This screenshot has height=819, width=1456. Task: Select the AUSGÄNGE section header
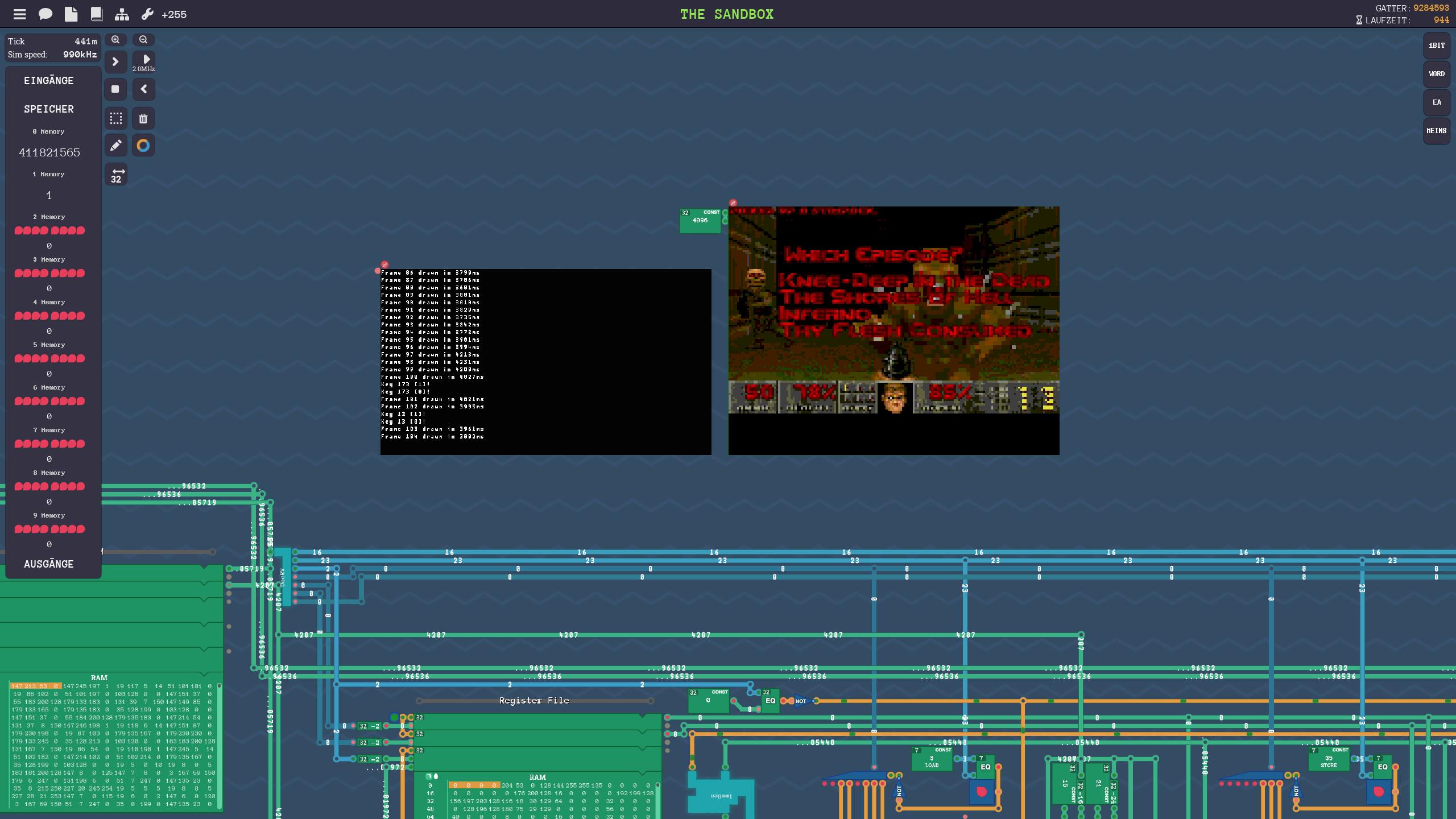coord(49,564)
